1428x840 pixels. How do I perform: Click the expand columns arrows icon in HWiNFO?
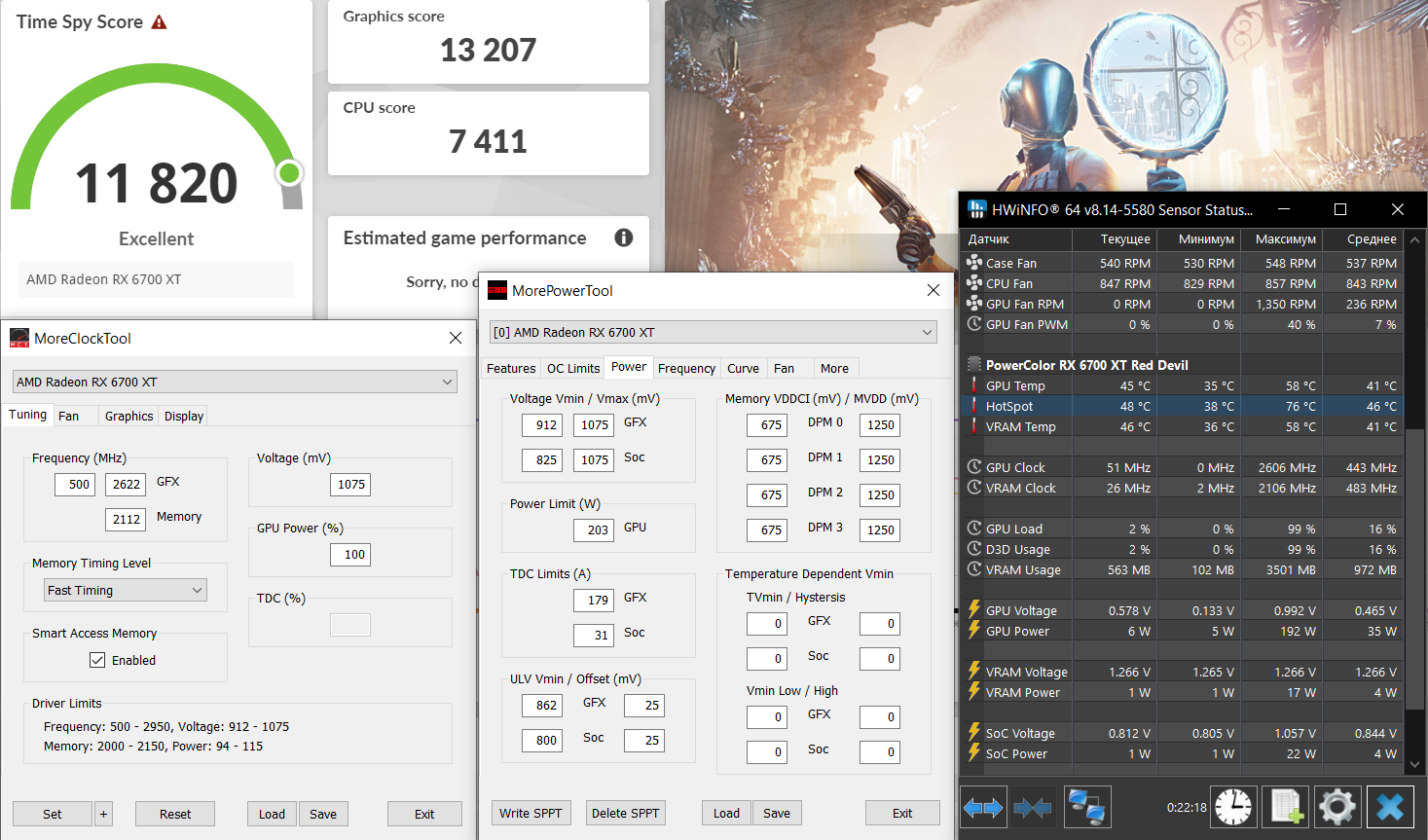point(983,808)
